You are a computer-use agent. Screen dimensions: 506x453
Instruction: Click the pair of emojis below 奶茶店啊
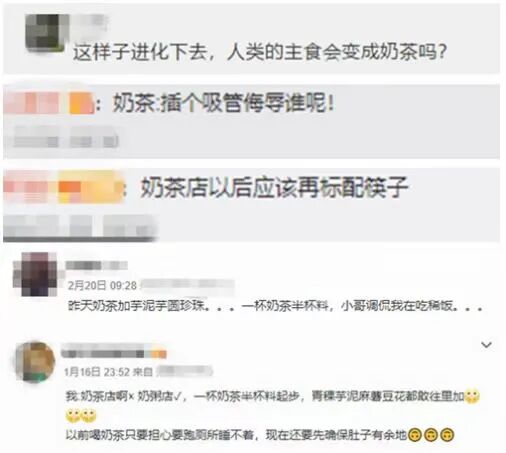pos(81,416)
